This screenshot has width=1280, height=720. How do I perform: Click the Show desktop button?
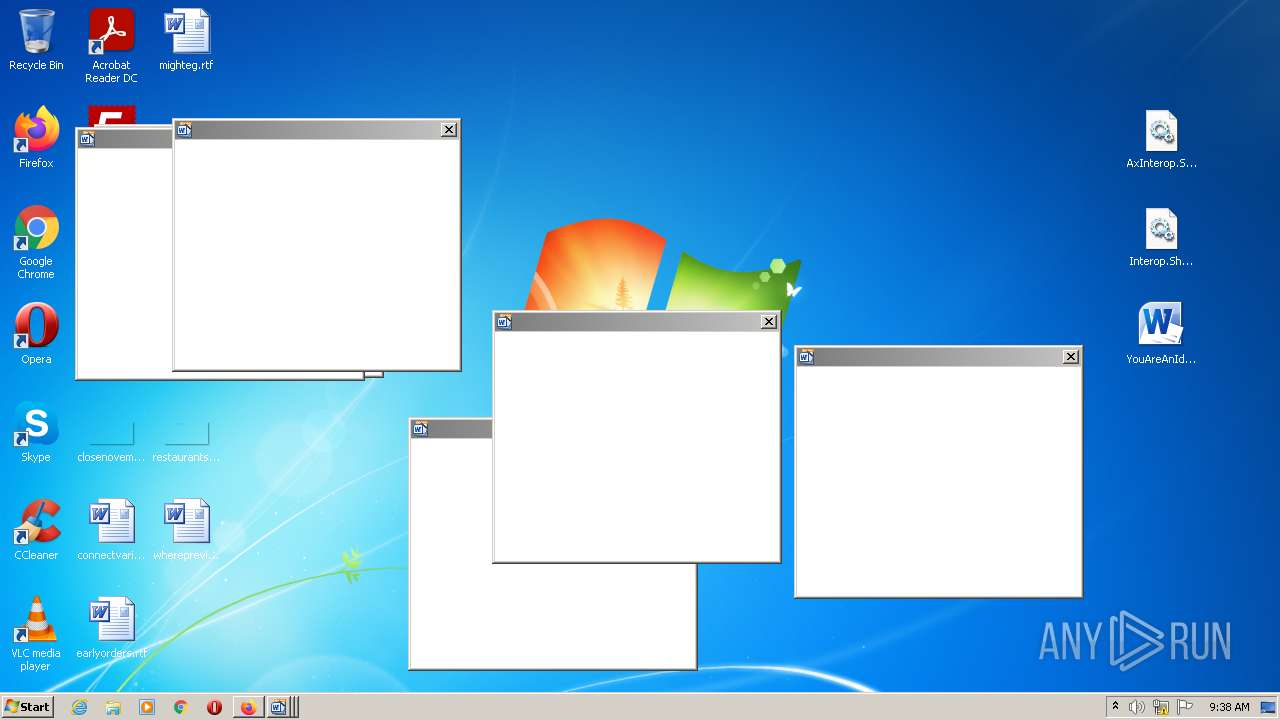pyautogui.click(x=1268, y=707)
